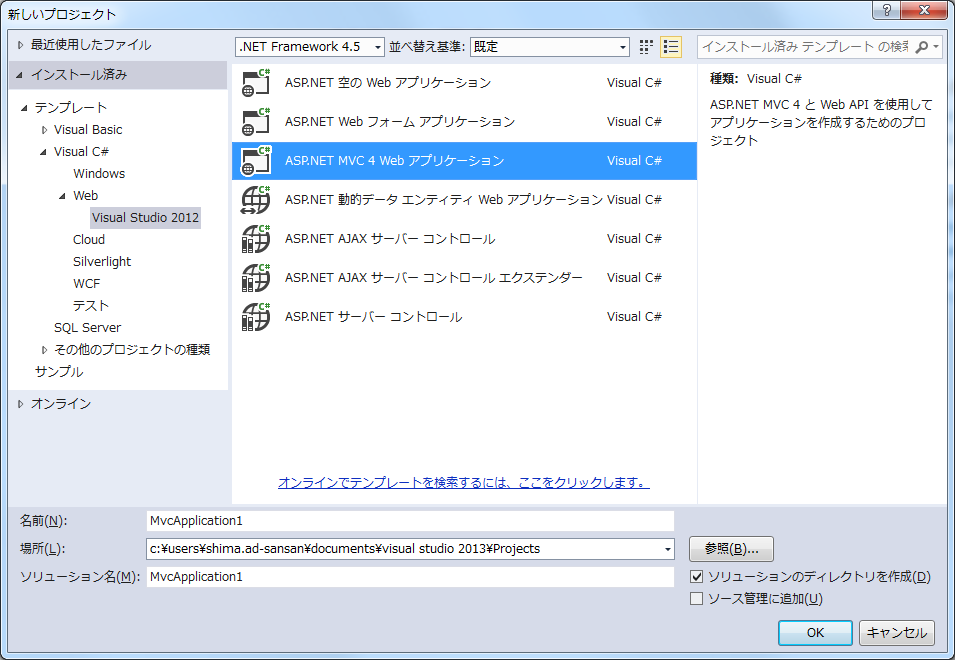Click the ASP.NET Web フォーム アプリケーション icon

[254, 121]
